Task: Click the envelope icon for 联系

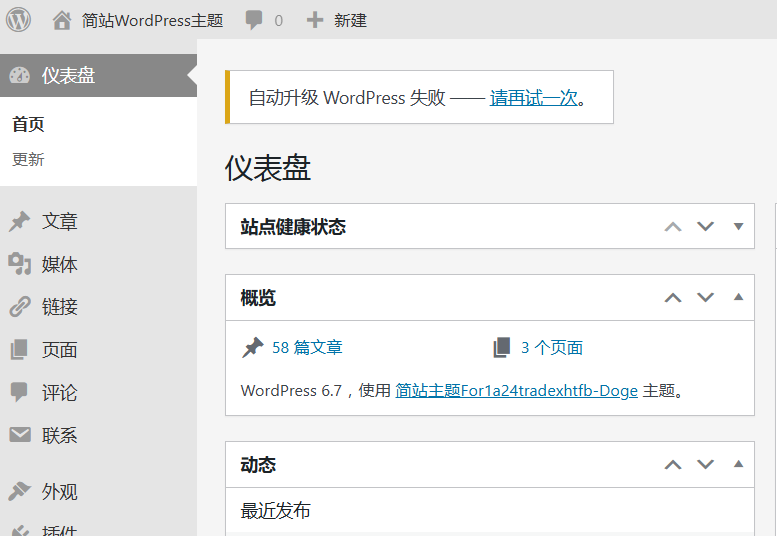Action: click(19, 435)
